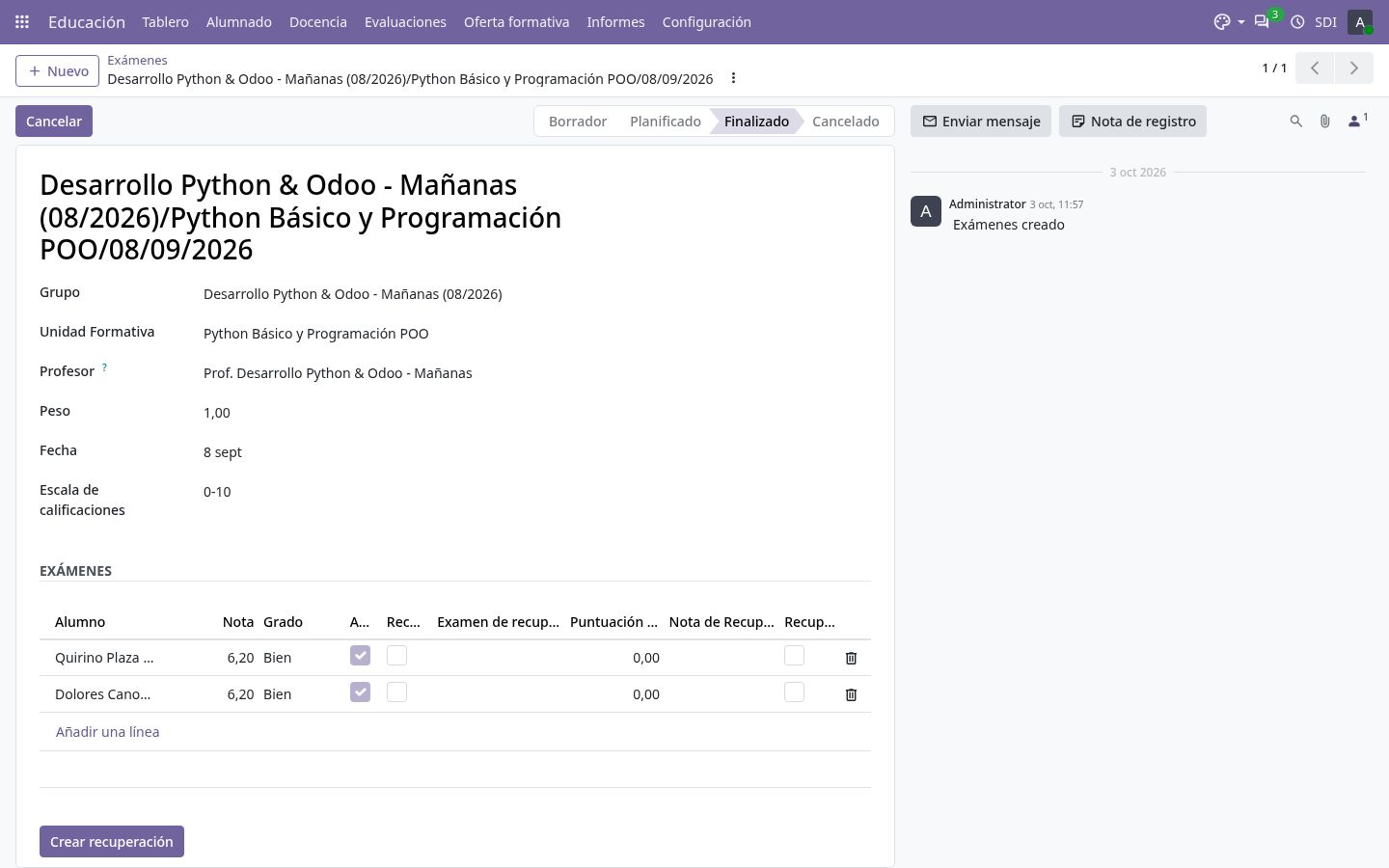
Task: Open the Administrator user avatar menu
Action: tap(1360, 21)
